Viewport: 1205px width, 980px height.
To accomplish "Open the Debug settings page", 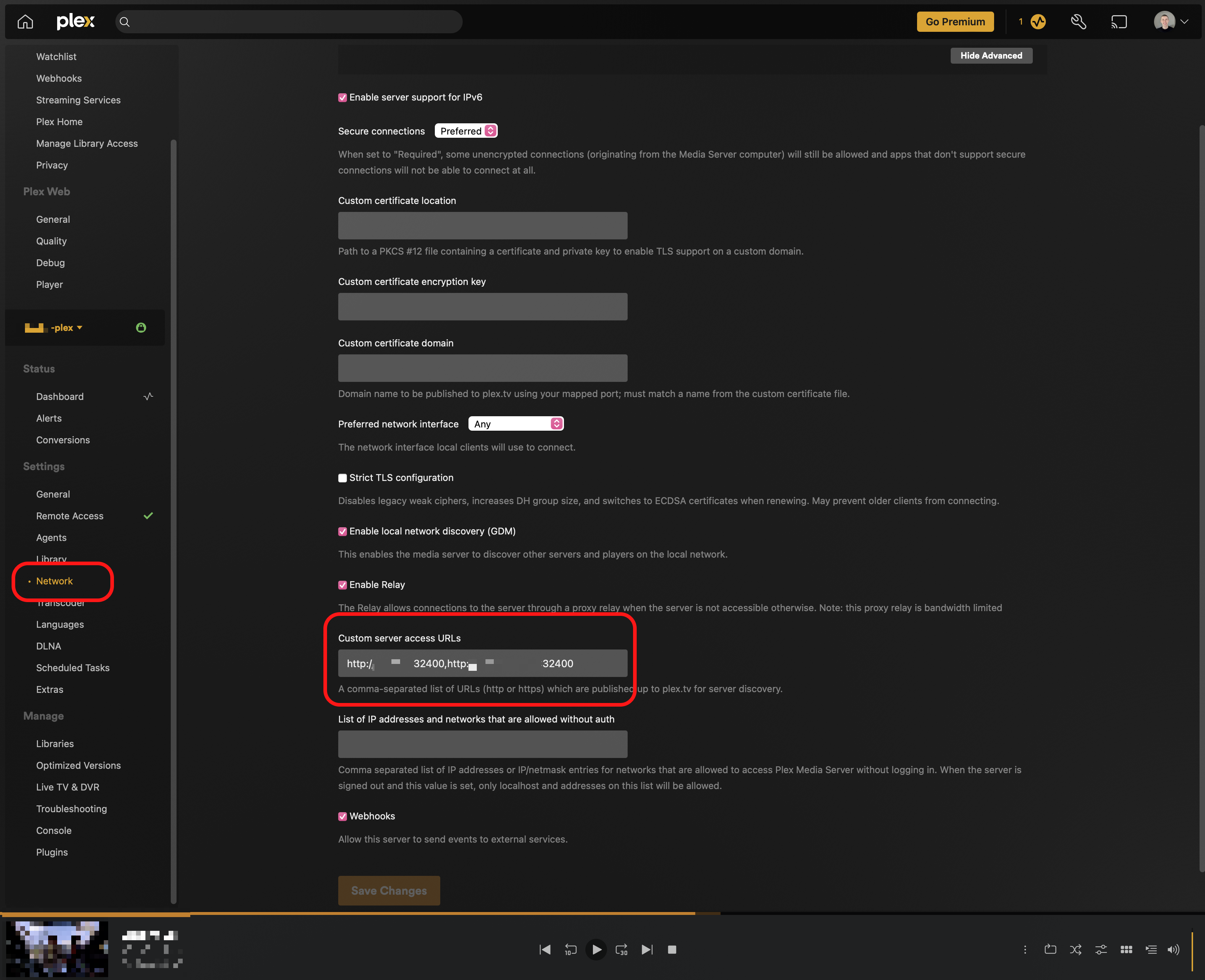I will pos(50,263).
